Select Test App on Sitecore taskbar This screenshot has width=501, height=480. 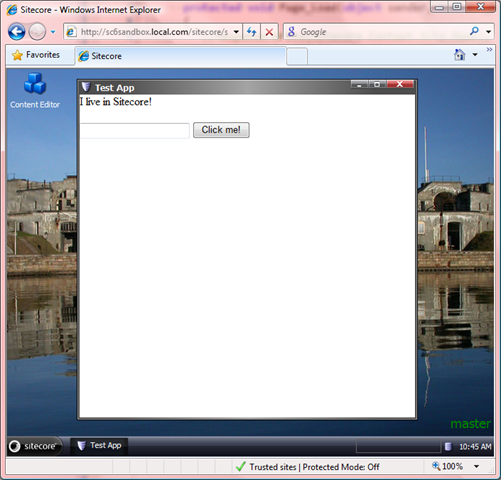[99, 446]
